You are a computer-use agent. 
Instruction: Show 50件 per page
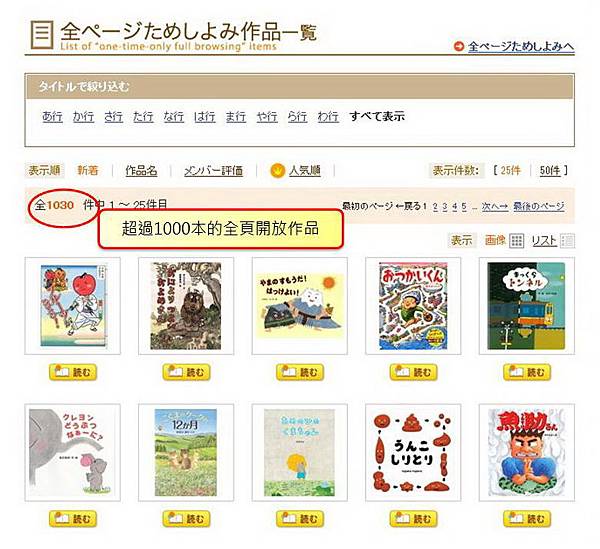[550, 171]
